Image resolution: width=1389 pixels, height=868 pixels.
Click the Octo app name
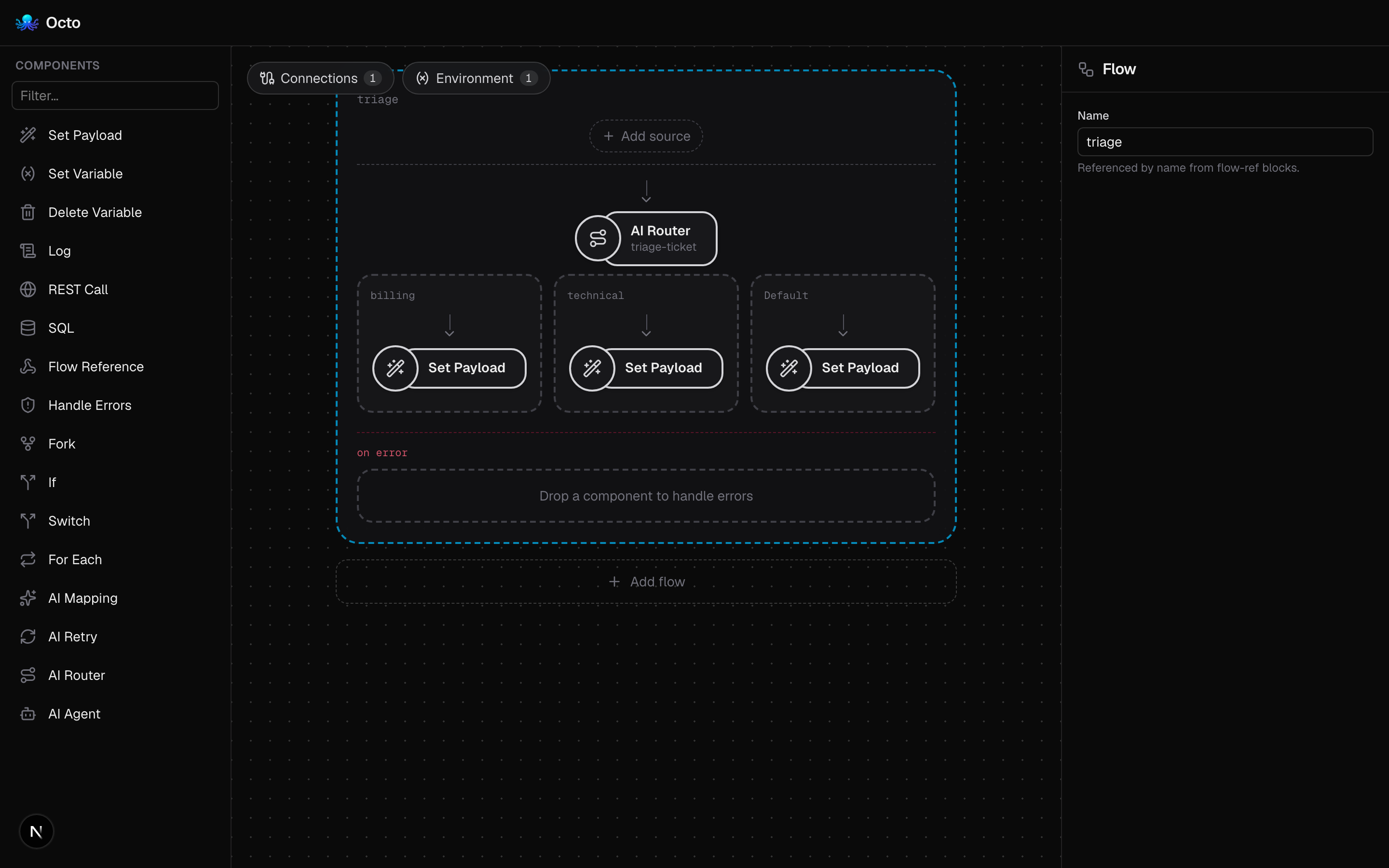click(x=63, y=22)
